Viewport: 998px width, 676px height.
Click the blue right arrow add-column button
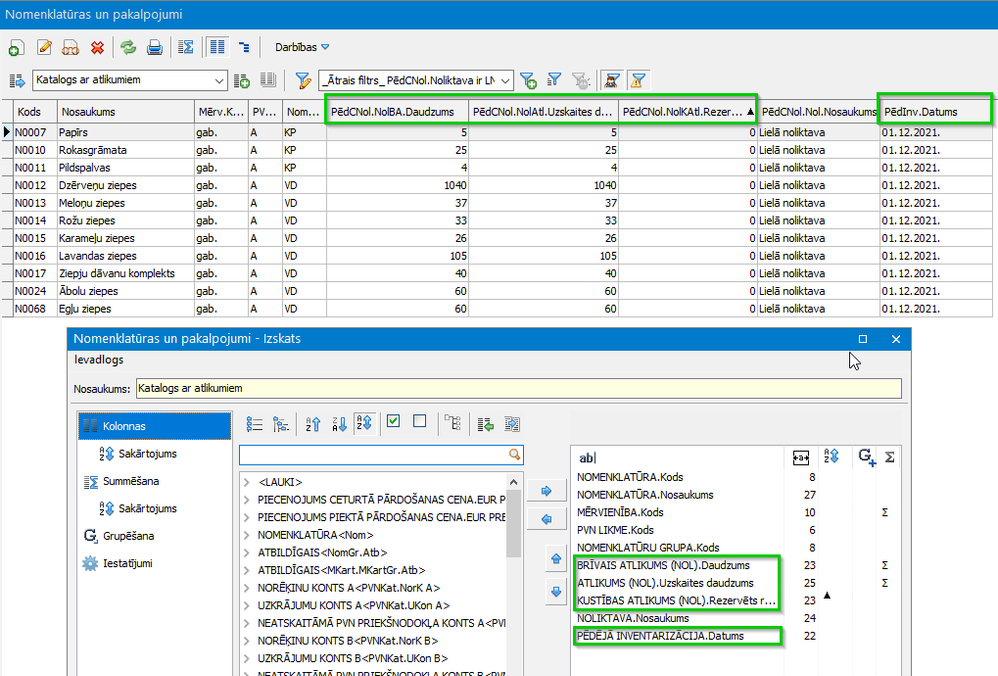pos(546,491)
